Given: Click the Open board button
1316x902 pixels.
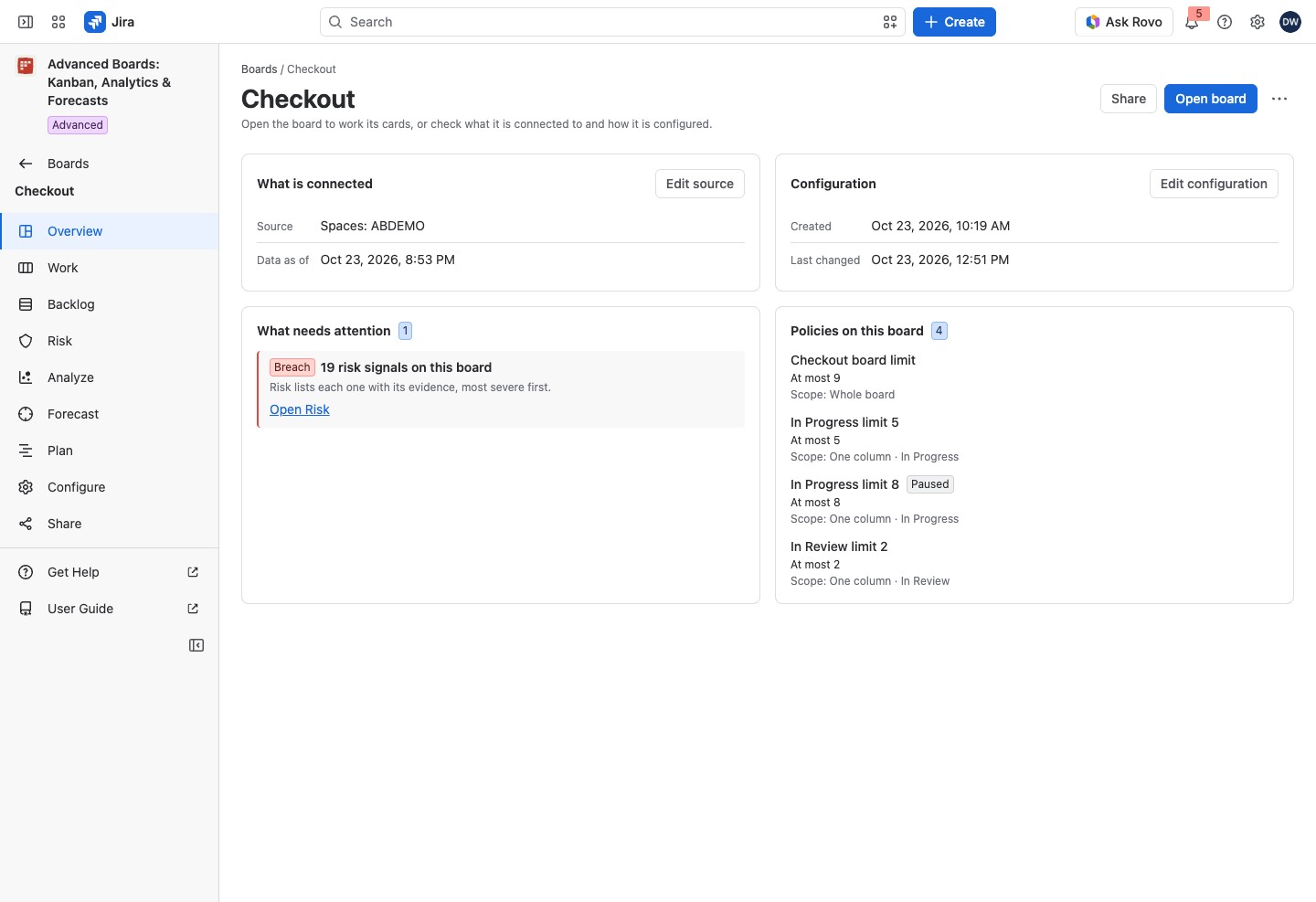Looking at the screenshot, I should click(1211, 99).
